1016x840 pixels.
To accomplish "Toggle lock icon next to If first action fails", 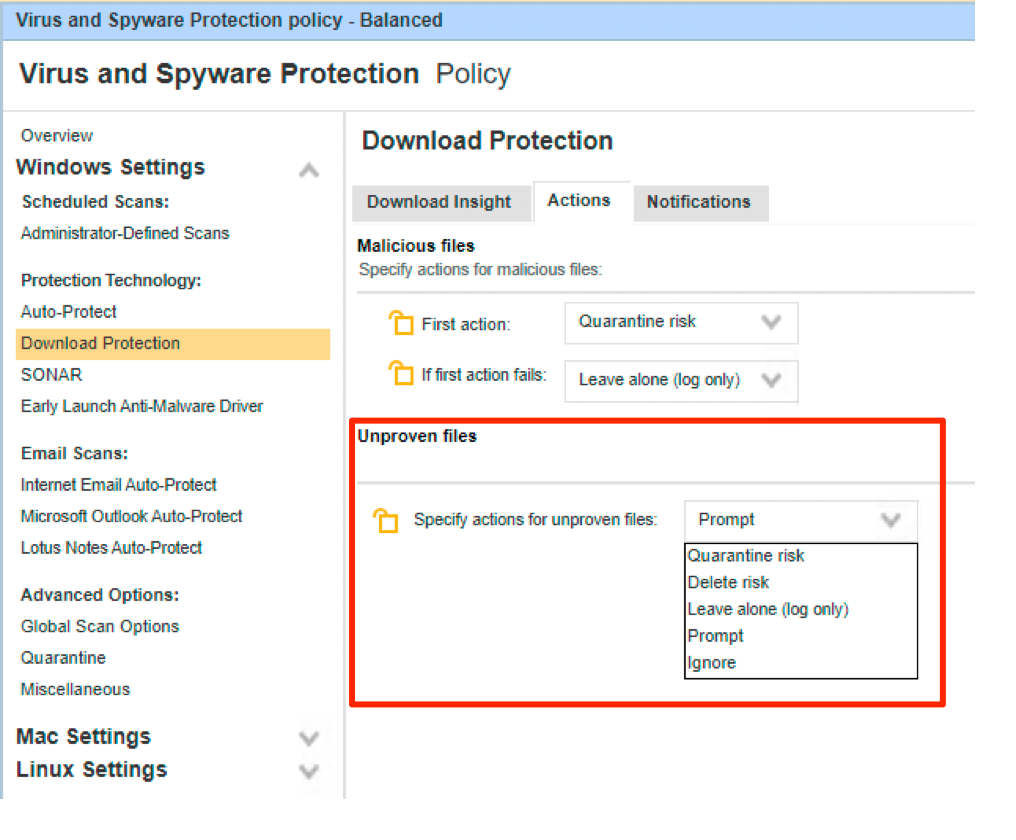I will click(x=401, y=375).
